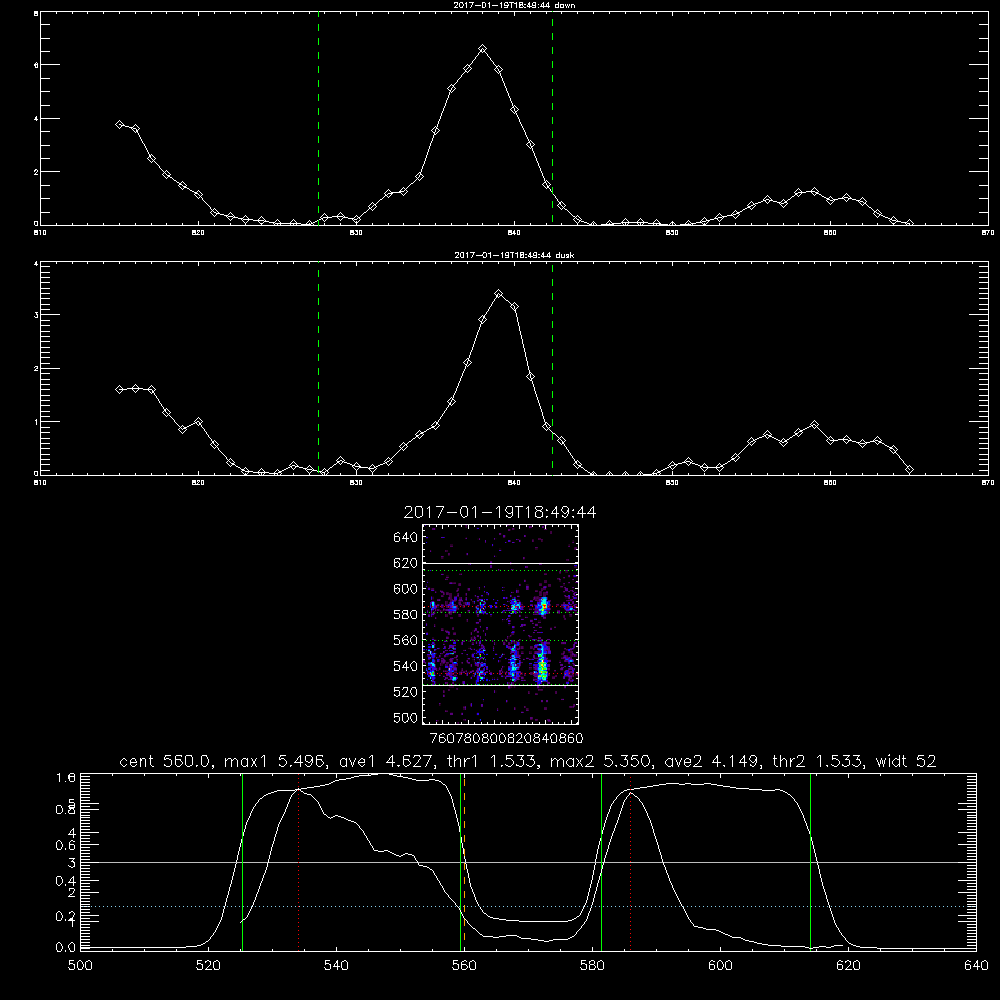Click bottom plot x-axis label '540'
The height and width of the screenshot is (1000, 1000).
click(336, 966)
